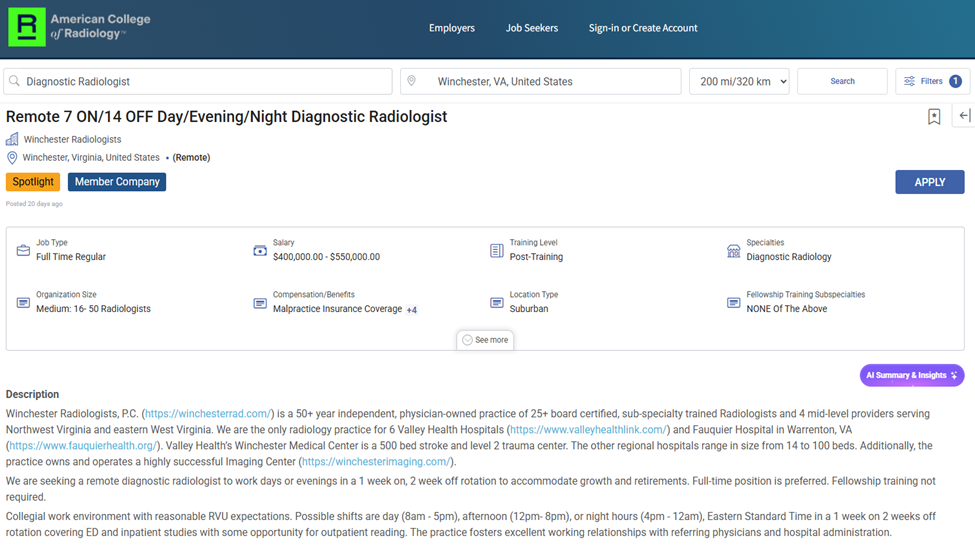Click the Search button
Image resolution: width=975 pixels, height=548 pixels.
[842, 81]
